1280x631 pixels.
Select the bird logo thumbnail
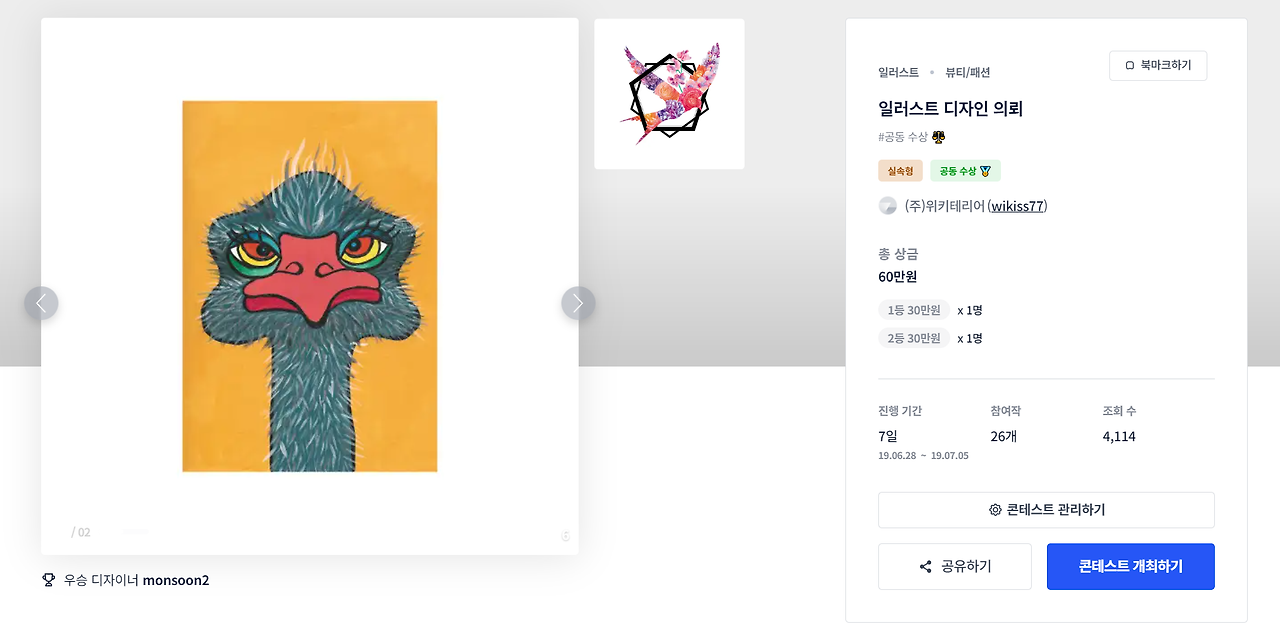(669, 94)
